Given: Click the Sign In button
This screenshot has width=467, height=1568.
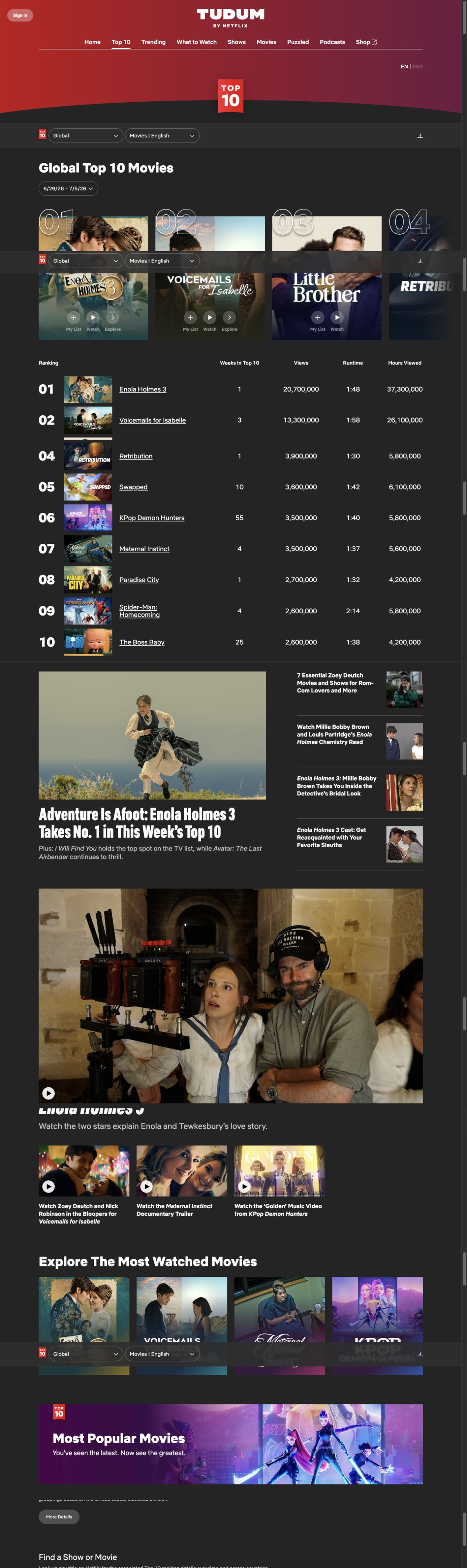Looking at the screenshot, I should click(20, 15).
